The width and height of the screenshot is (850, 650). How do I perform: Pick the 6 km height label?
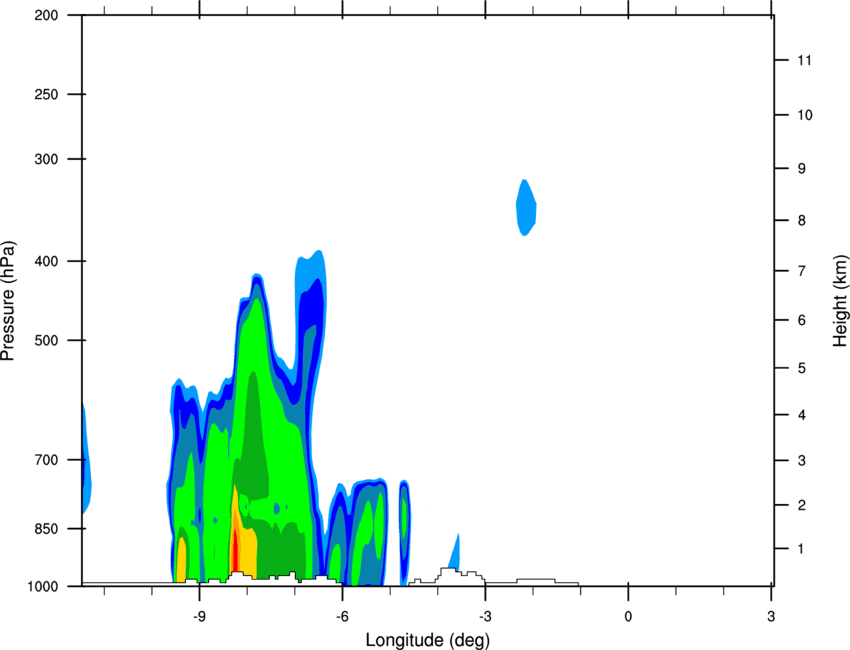click(802, 320)
